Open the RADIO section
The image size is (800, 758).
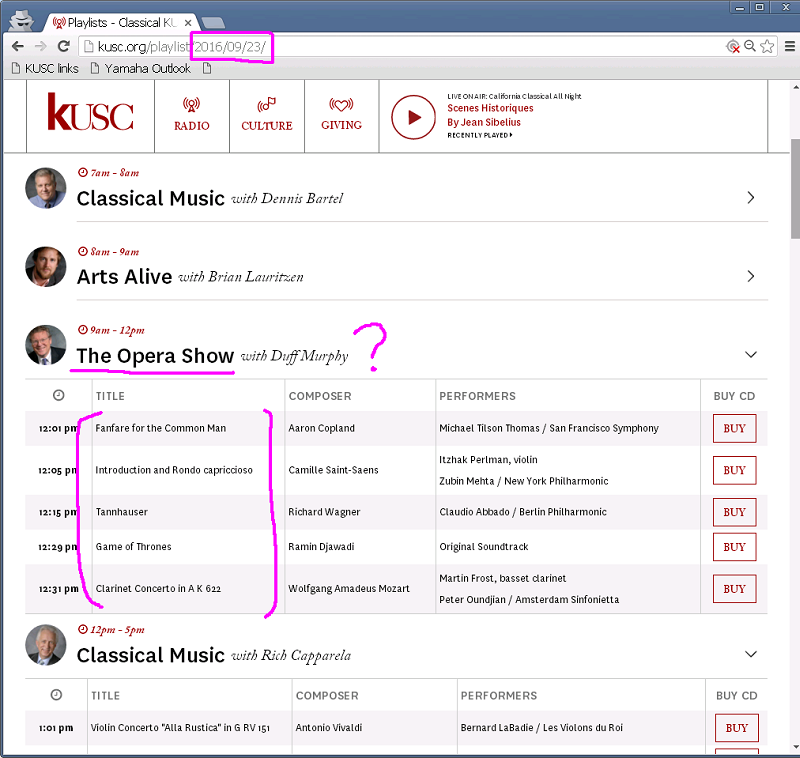191,115
